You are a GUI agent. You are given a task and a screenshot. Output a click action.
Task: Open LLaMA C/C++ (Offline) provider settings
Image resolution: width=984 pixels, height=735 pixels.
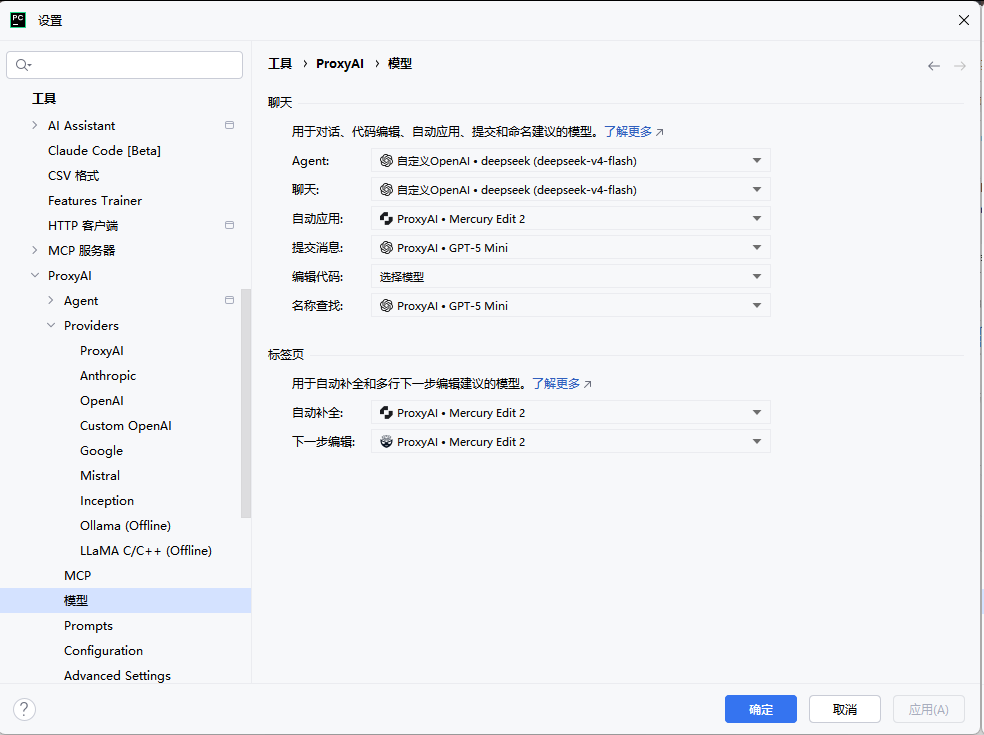pos(146,550)
